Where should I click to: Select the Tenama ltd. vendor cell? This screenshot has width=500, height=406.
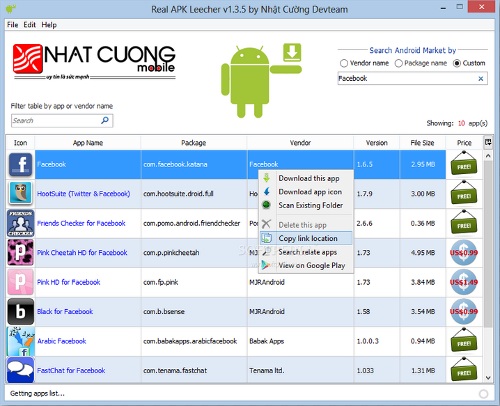(x=300, y=370)
